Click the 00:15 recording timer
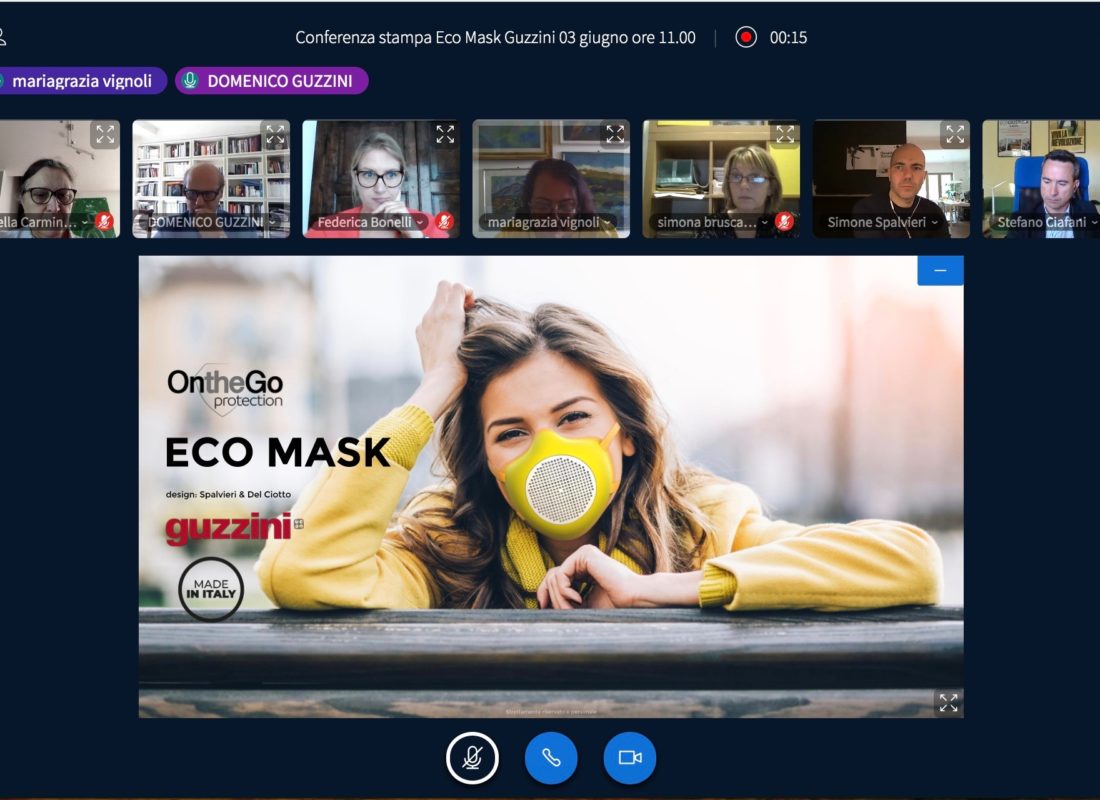Screen dimensions: 1100x800 point(789,37)
